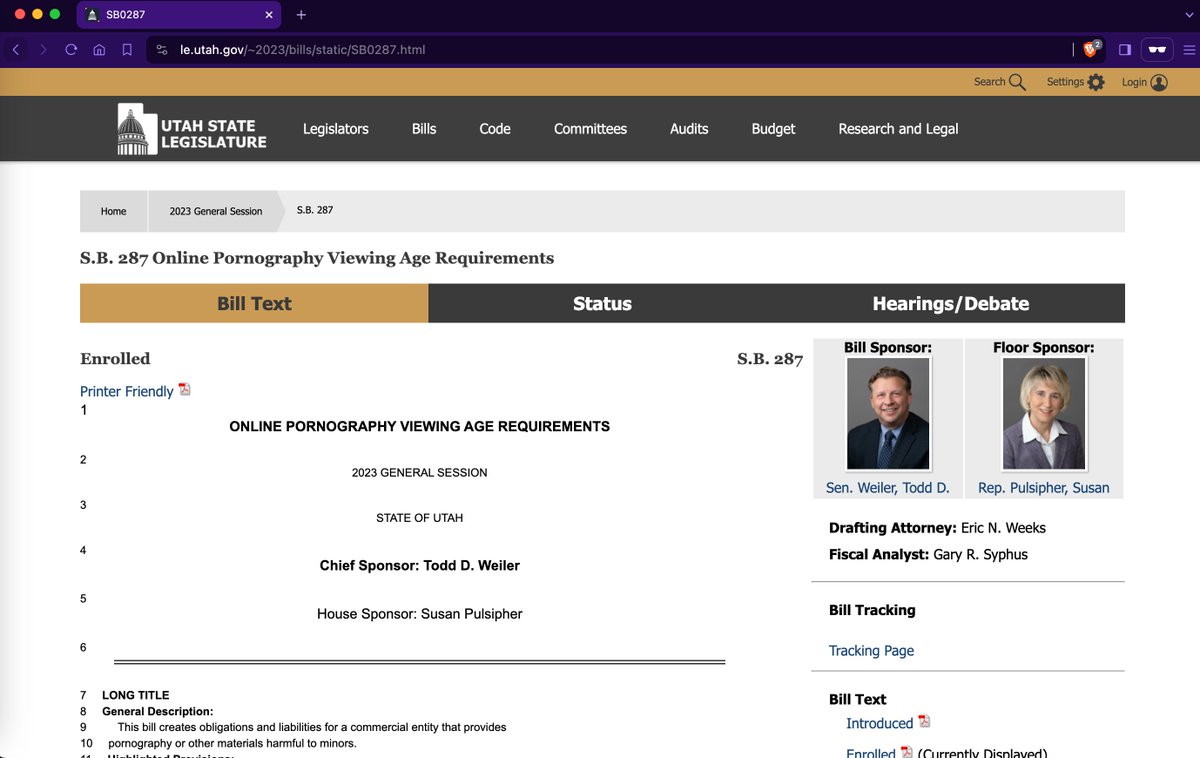
Task: Click the Login user icon
Action: click(1159, 82)
